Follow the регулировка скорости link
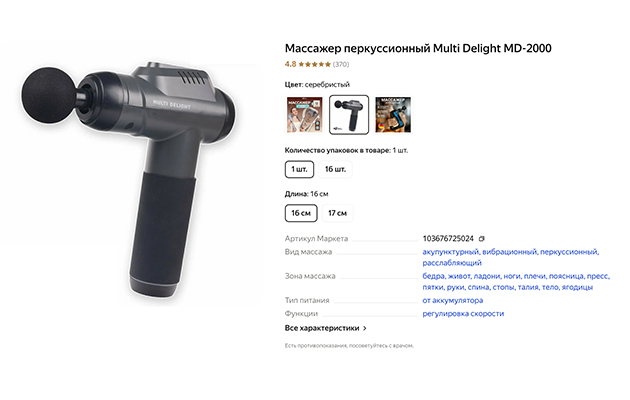Image resolution: width=630 pixels, height=400 pixels. [463, 314]
